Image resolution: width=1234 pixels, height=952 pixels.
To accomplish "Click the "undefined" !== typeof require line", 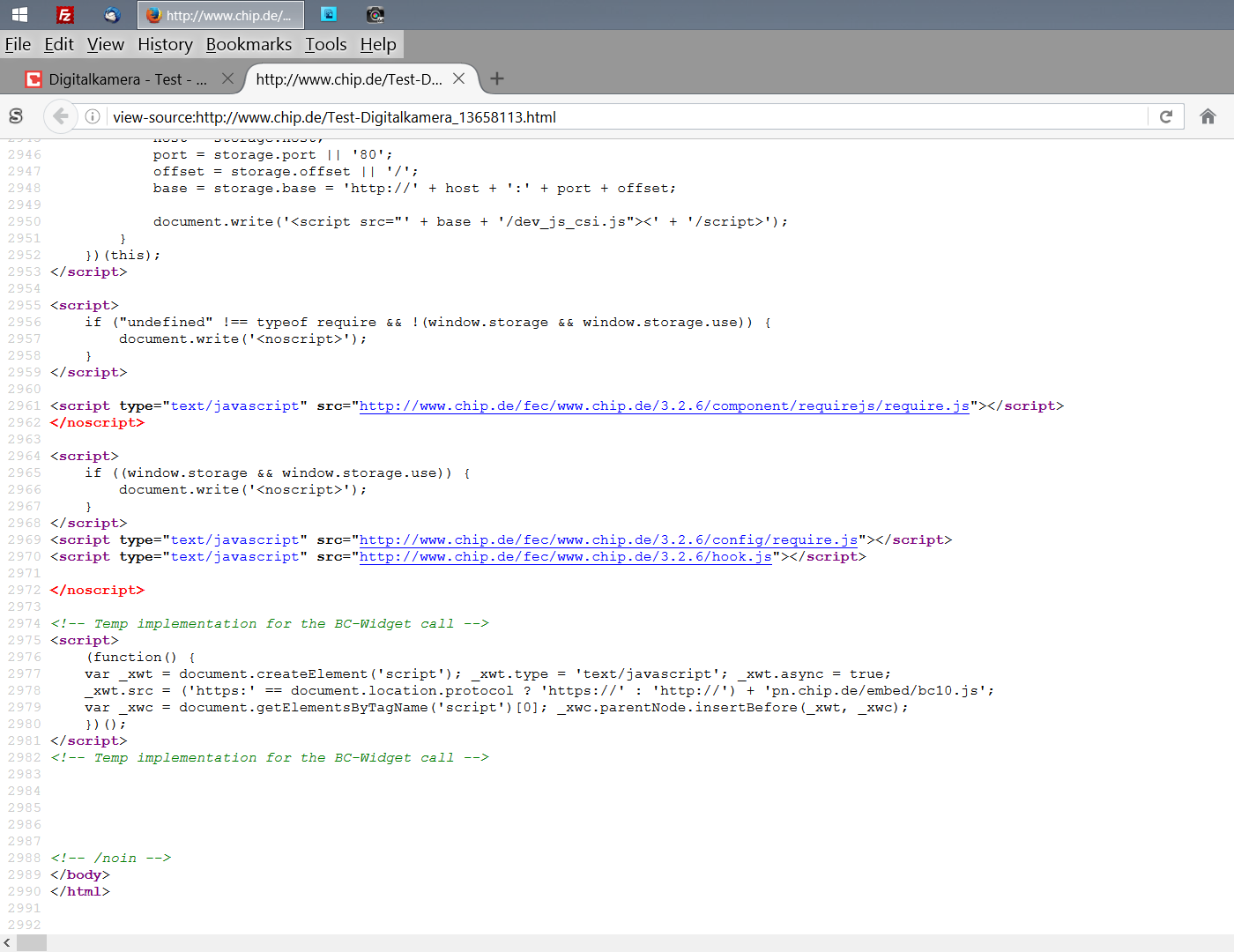I will (x=428, y=322).
